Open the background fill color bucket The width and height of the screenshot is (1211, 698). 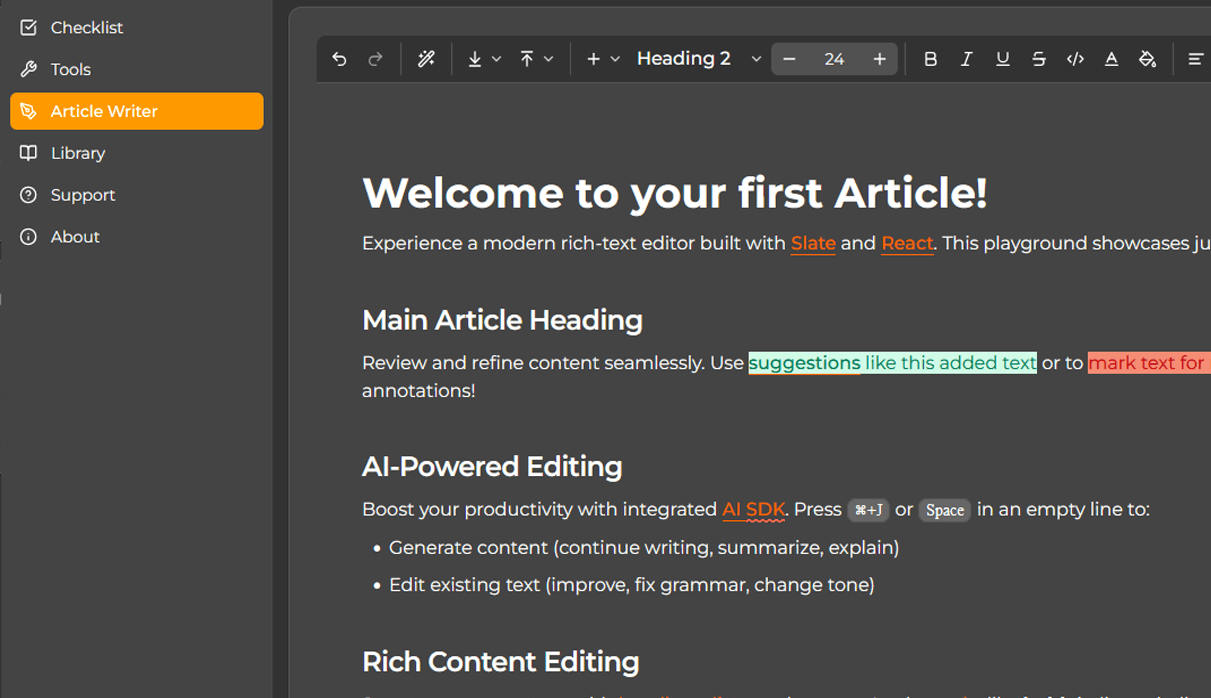(x=1147, y=59)
